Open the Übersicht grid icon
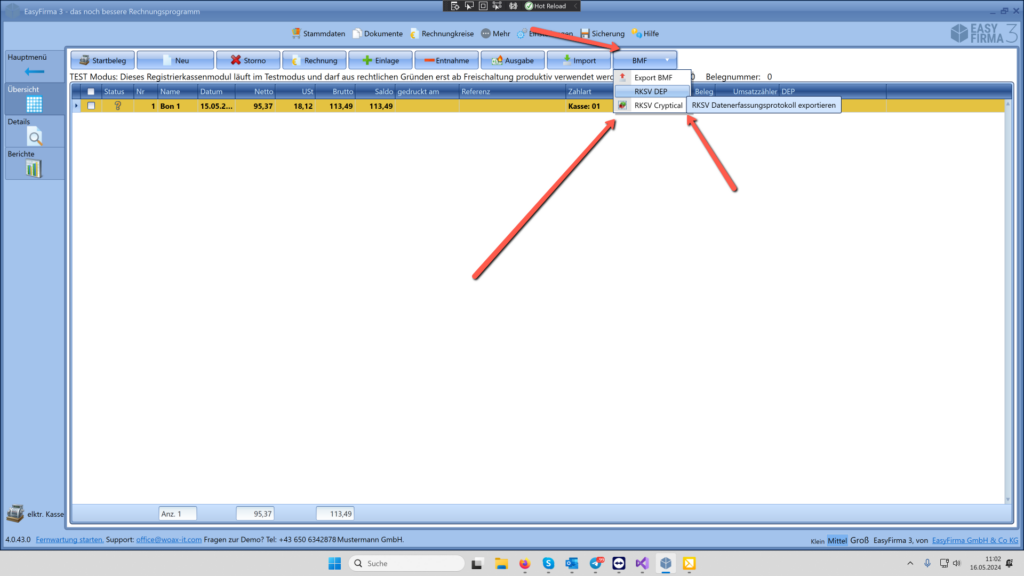Screen dimensions: 1024x576 click(34, 104)
